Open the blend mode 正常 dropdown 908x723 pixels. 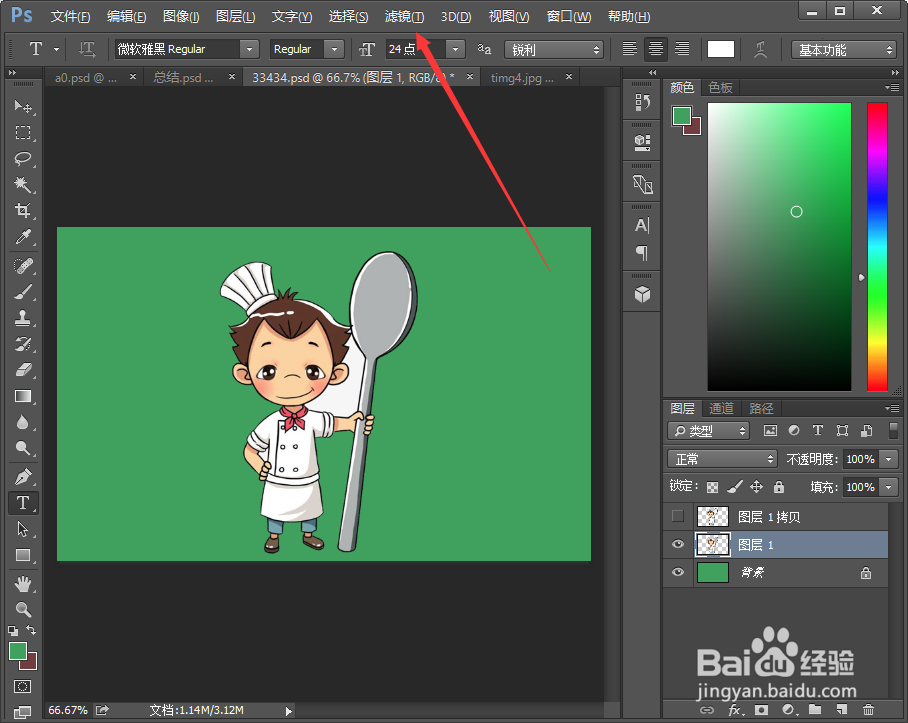[x=722, y=459]
